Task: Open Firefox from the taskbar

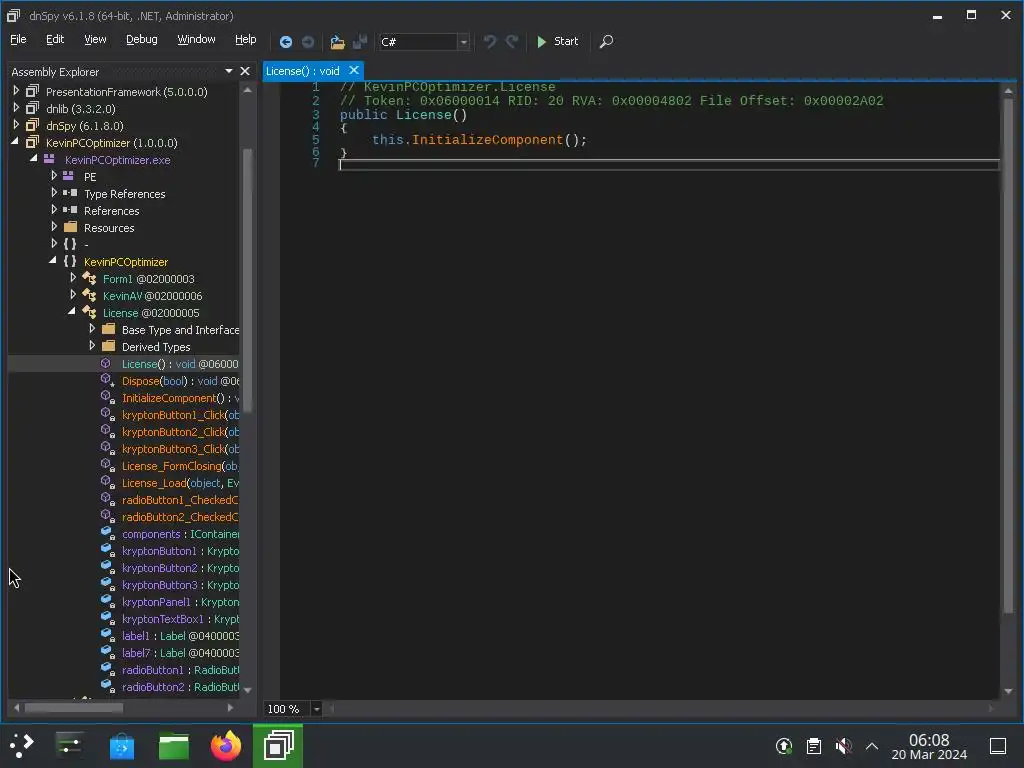Action: coord(226,745)
